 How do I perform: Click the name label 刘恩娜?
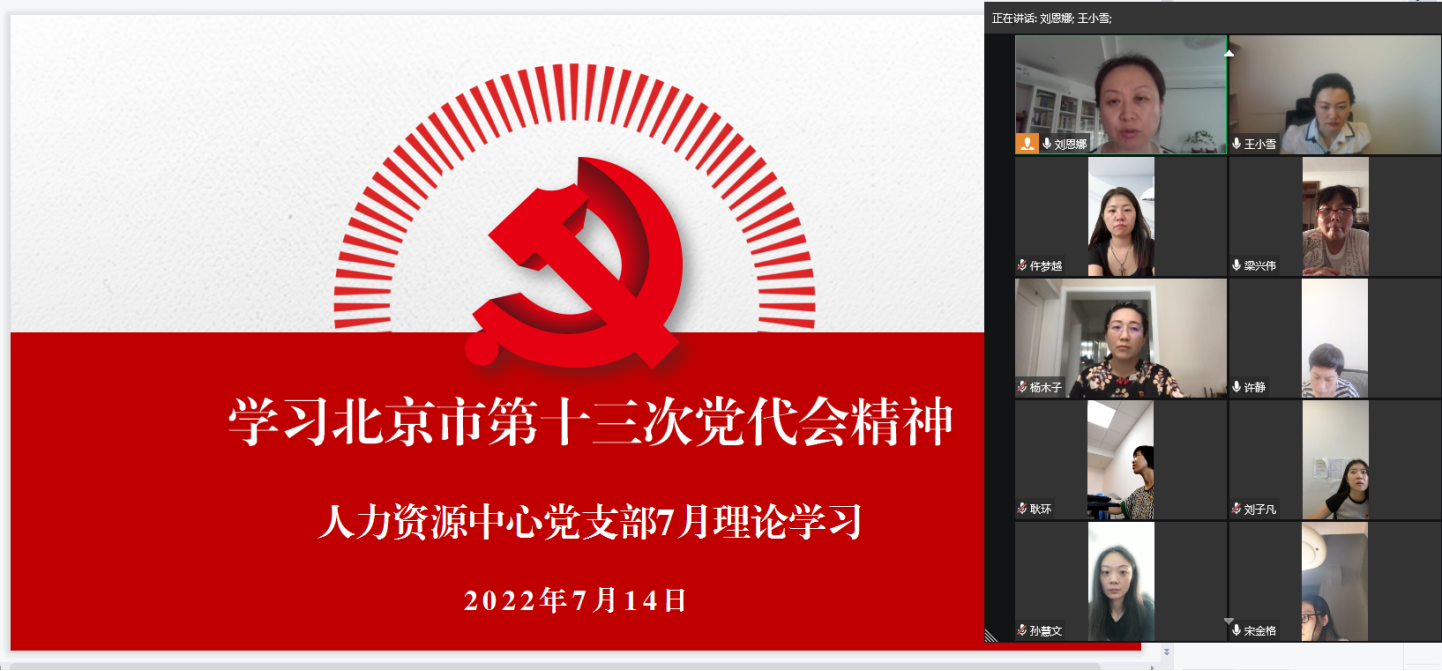click(1070, 145)
